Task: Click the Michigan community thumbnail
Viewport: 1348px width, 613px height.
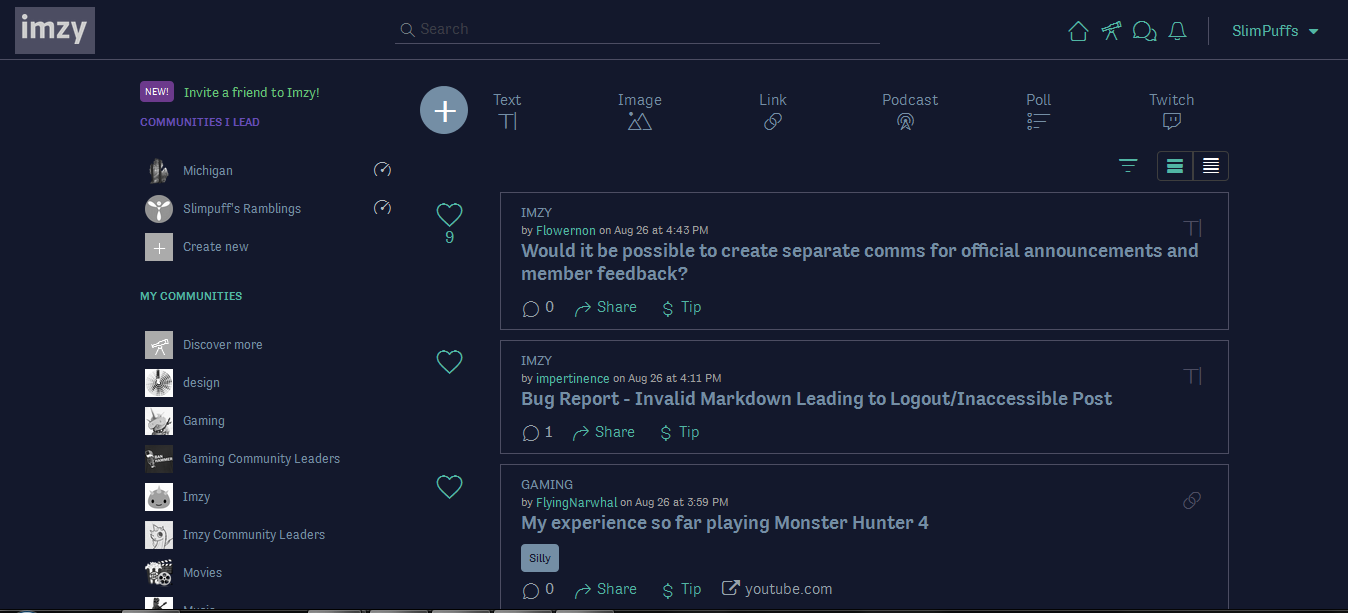Action: click(159, 171)
